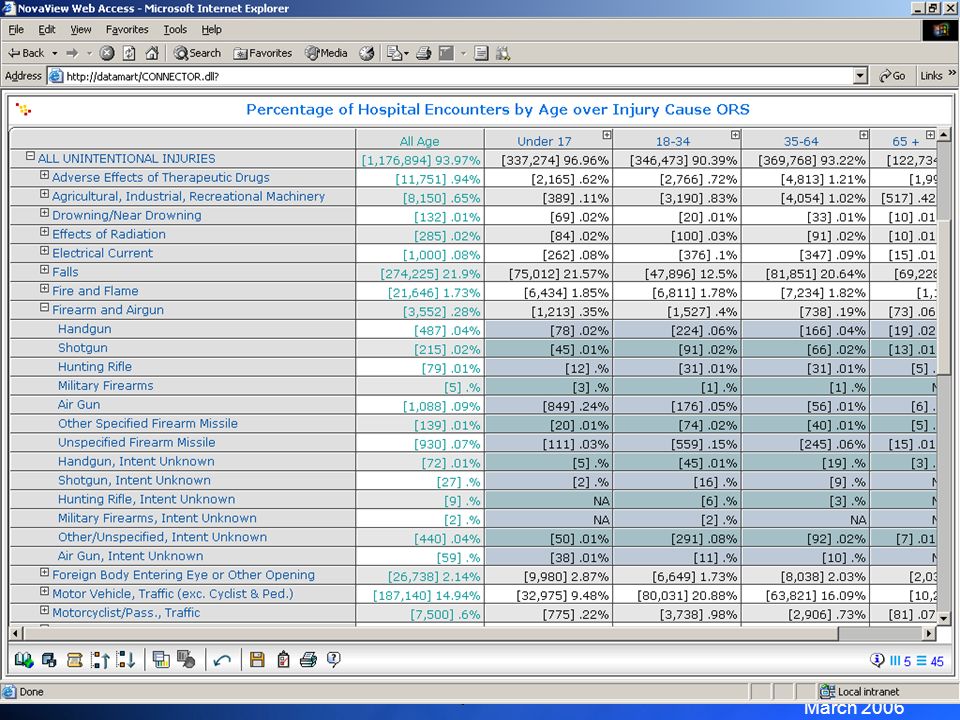Open the Tools menu
960x720 pixels.
click(175, 29)
